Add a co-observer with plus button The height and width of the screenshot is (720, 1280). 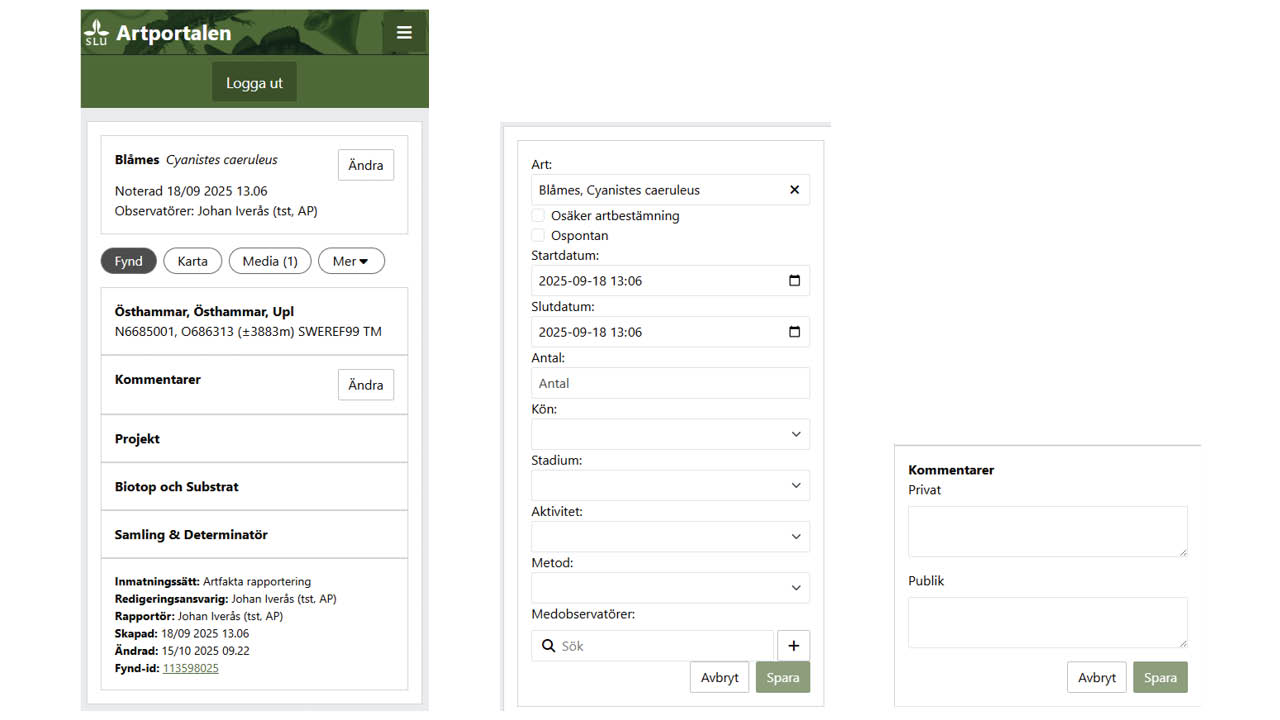click(793, 646)
